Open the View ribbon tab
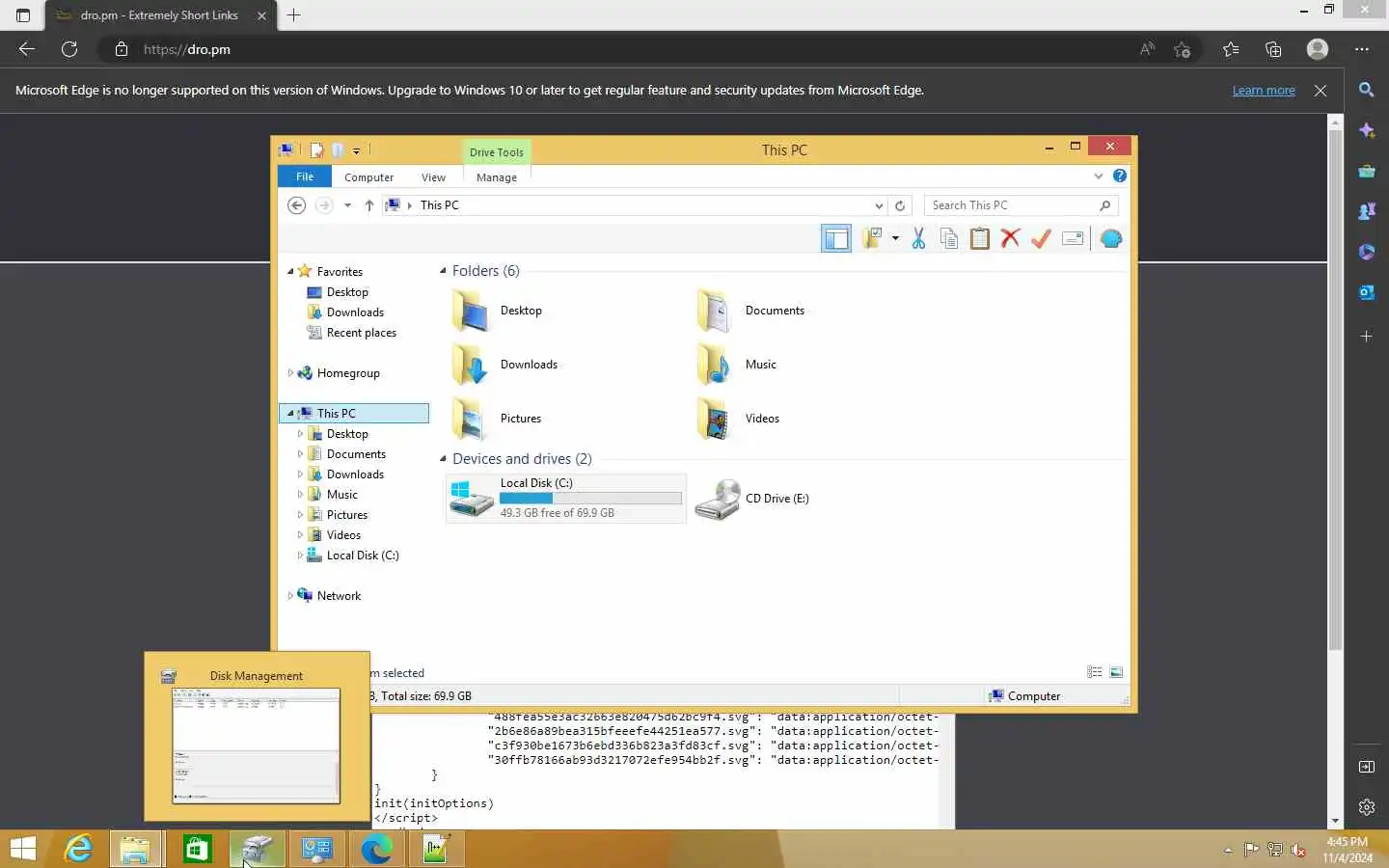This screenshot has height=868, width=1389. [434, 177]
